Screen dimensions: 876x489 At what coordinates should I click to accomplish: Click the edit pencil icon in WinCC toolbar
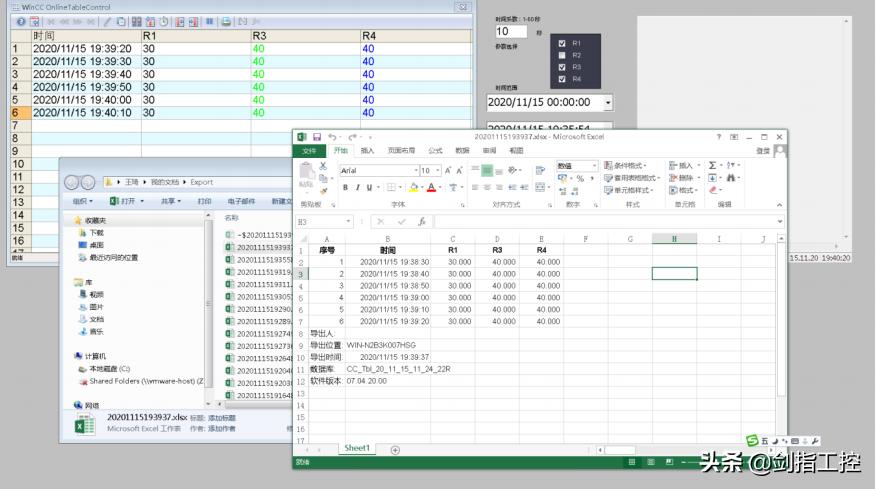107,22
